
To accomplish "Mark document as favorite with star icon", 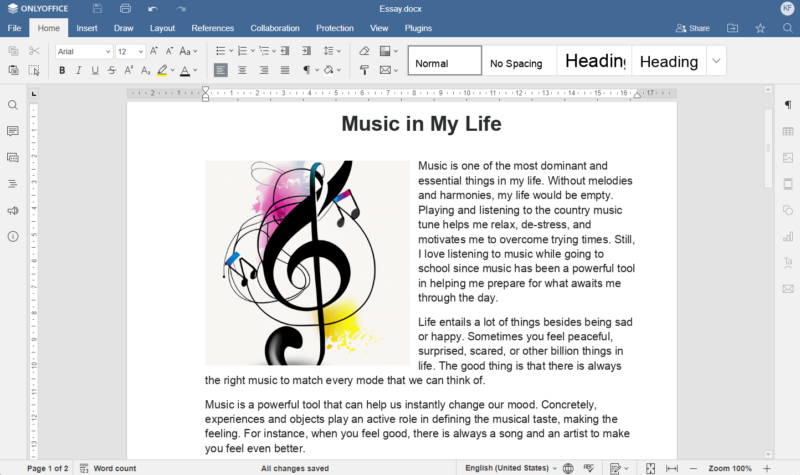I will coord(760,28).
